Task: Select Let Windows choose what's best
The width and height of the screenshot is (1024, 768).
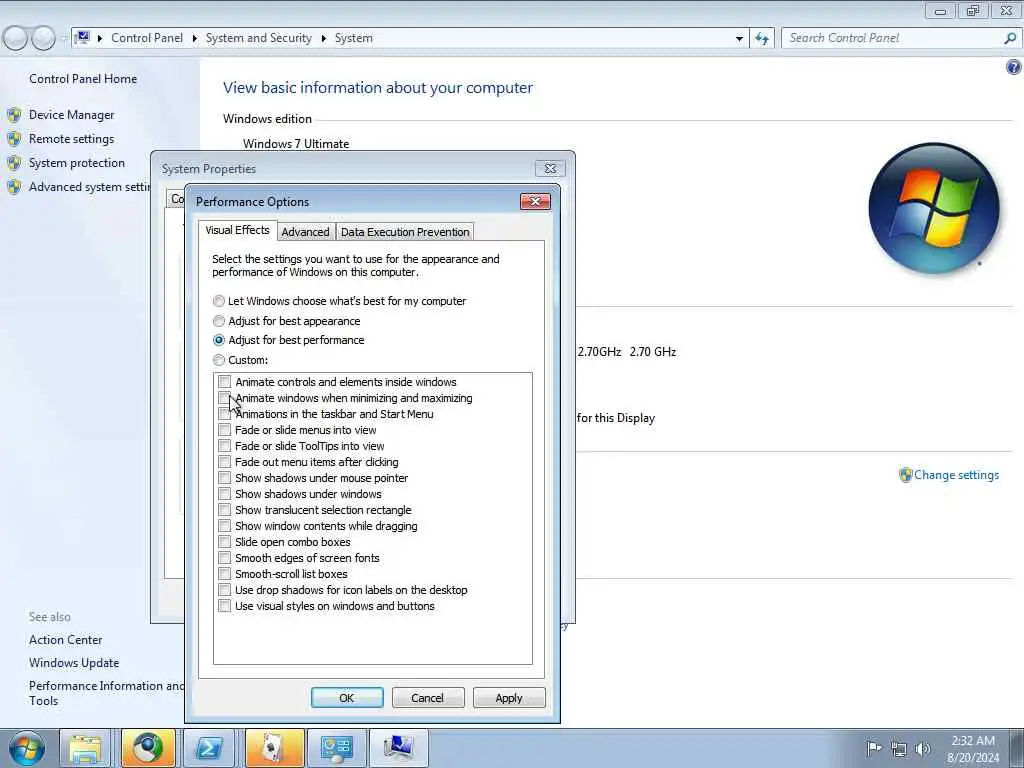Action: click(x=219, y=301)
